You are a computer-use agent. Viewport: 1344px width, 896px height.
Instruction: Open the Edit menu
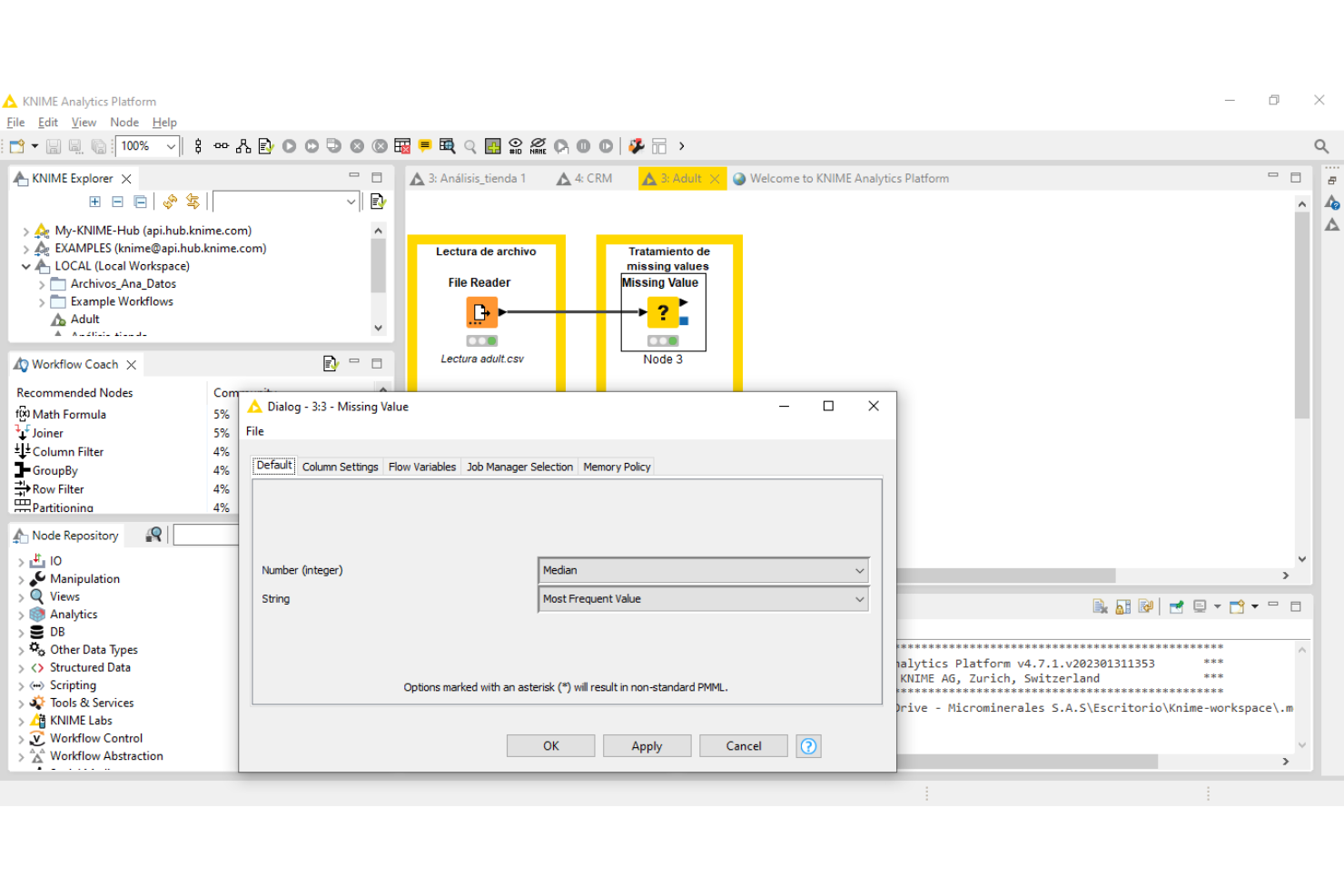(48, 123)
